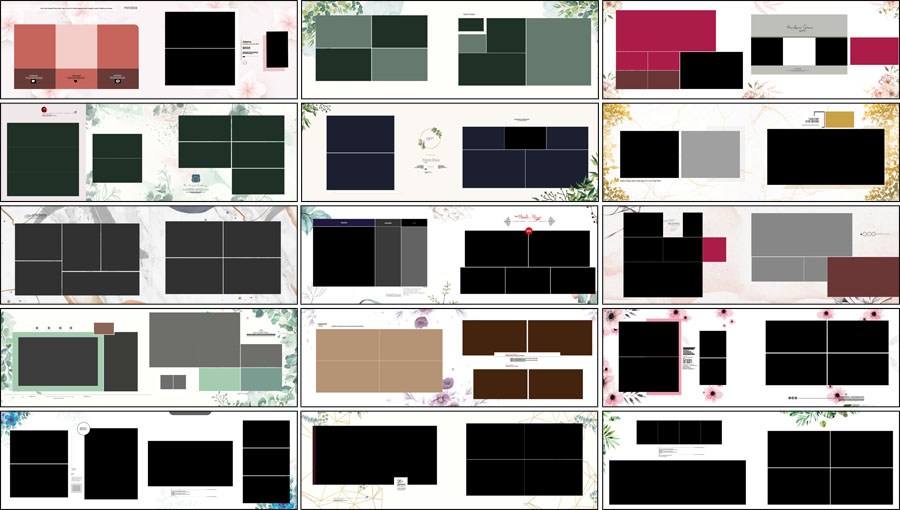
Task: Open the tan and brown purple-flower template
Action: point(450,357)
